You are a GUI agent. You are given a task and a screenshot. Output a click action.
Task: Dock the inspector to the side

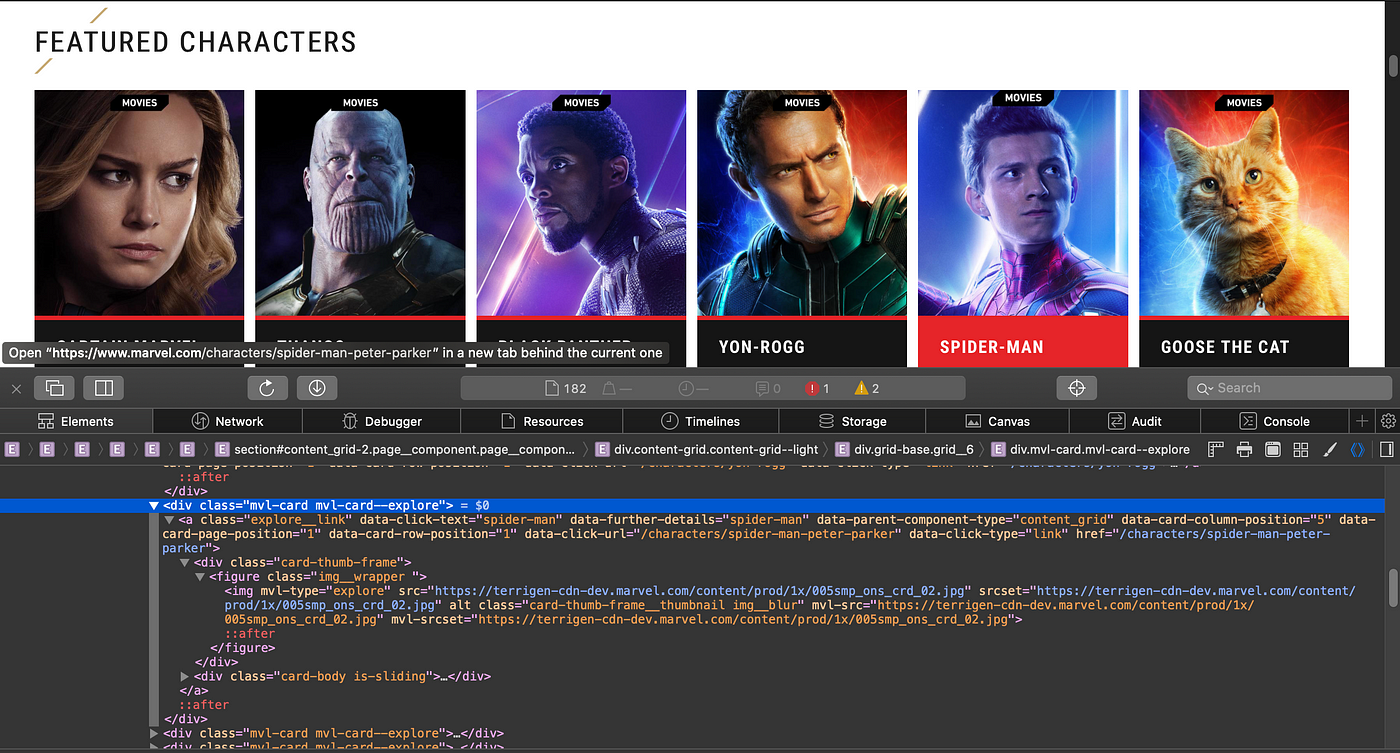tap(104, 388)
